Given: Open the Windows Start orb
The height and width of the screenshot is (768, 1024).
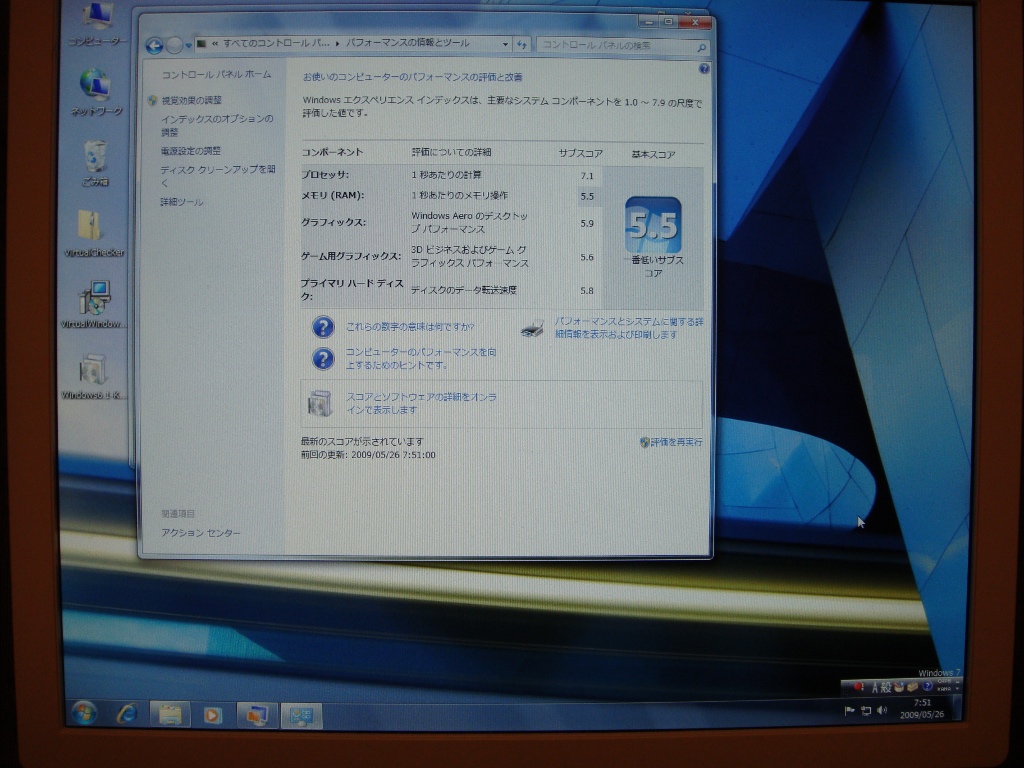Looking at the screenshot, I should [x=84, y=713].
